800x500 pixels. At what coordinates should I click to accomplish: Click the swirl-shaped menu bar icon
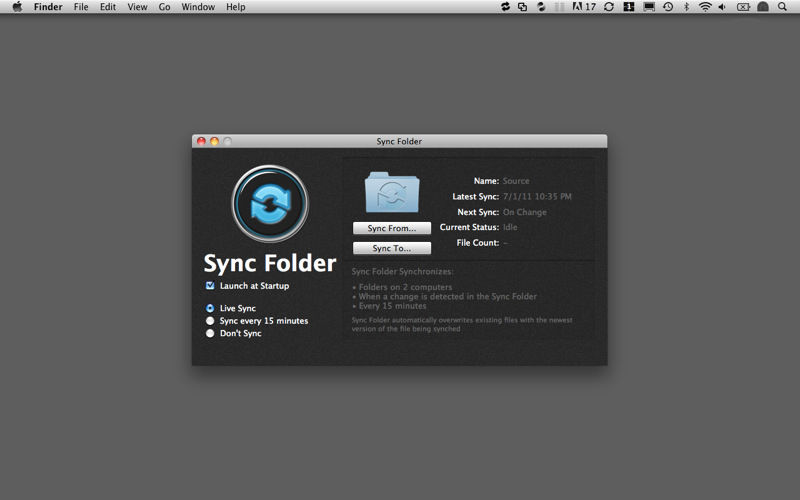[x=541, y=7]
